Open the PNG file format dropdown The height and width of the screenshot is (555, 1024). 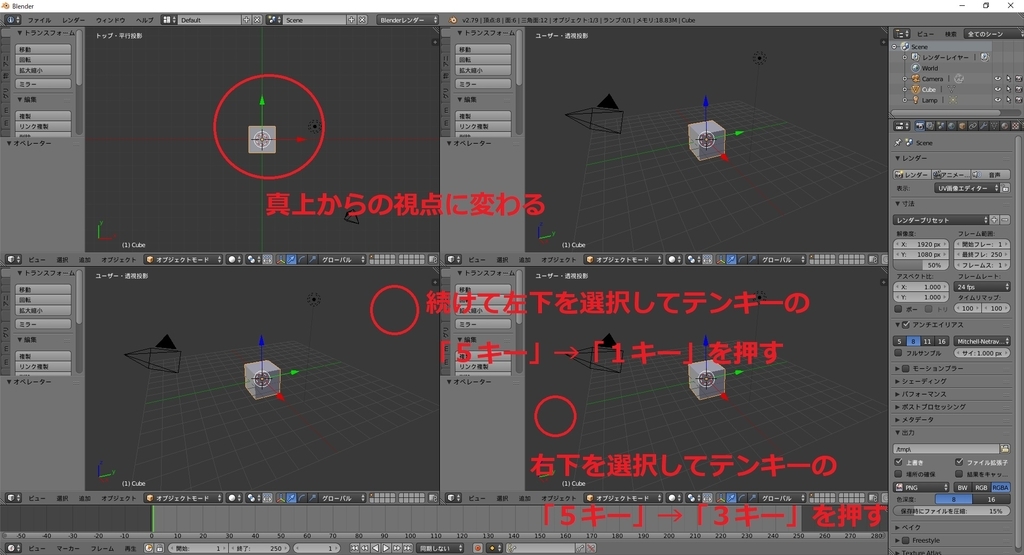coord(921,487)
